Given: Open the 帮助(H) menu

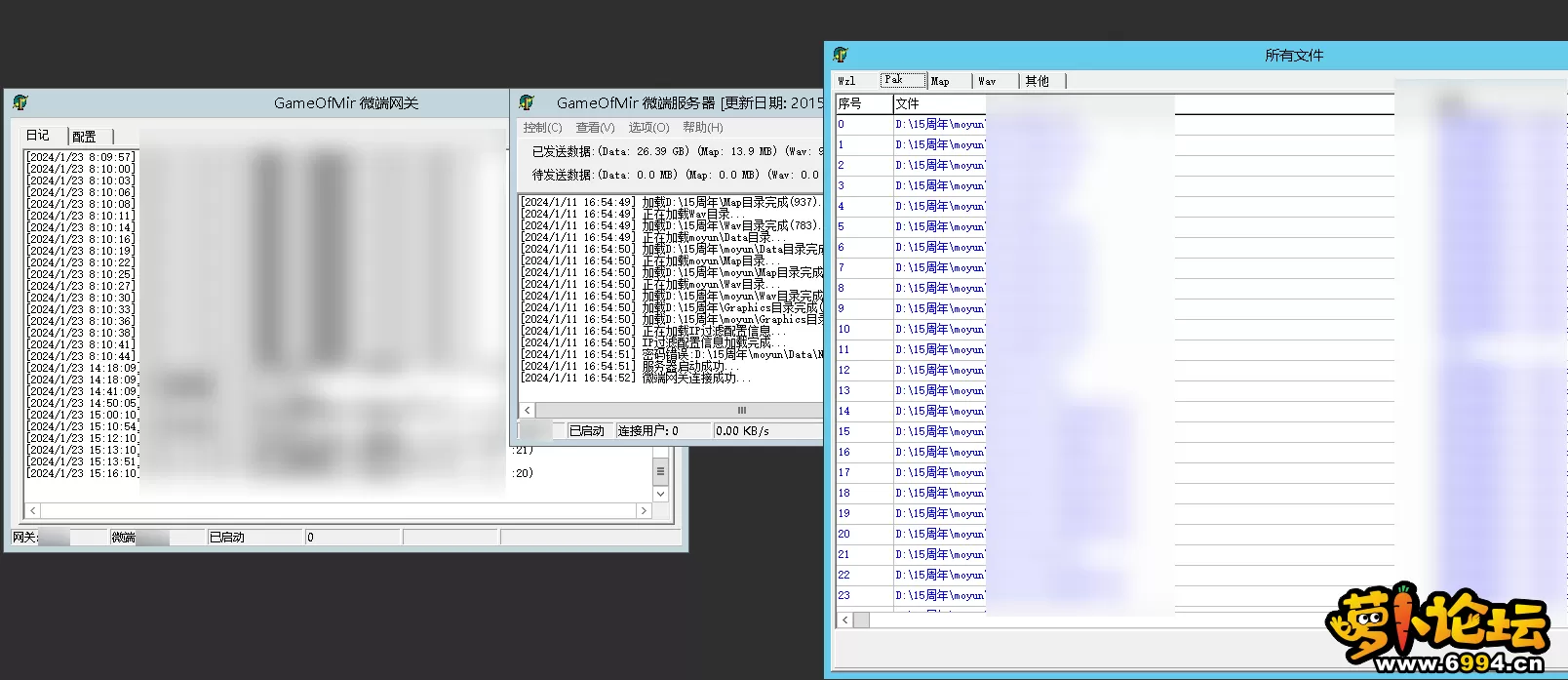Looking at the screenshot, I should 703,128.
